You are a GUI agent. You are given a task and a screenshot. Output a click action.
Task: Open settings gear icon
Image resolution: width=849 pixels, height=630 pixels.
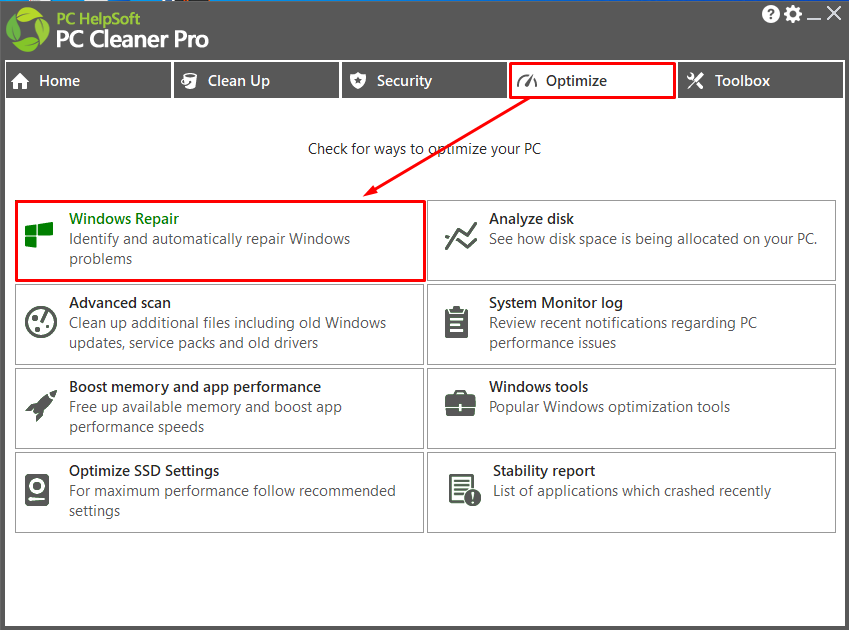click(x=793, y=14)
